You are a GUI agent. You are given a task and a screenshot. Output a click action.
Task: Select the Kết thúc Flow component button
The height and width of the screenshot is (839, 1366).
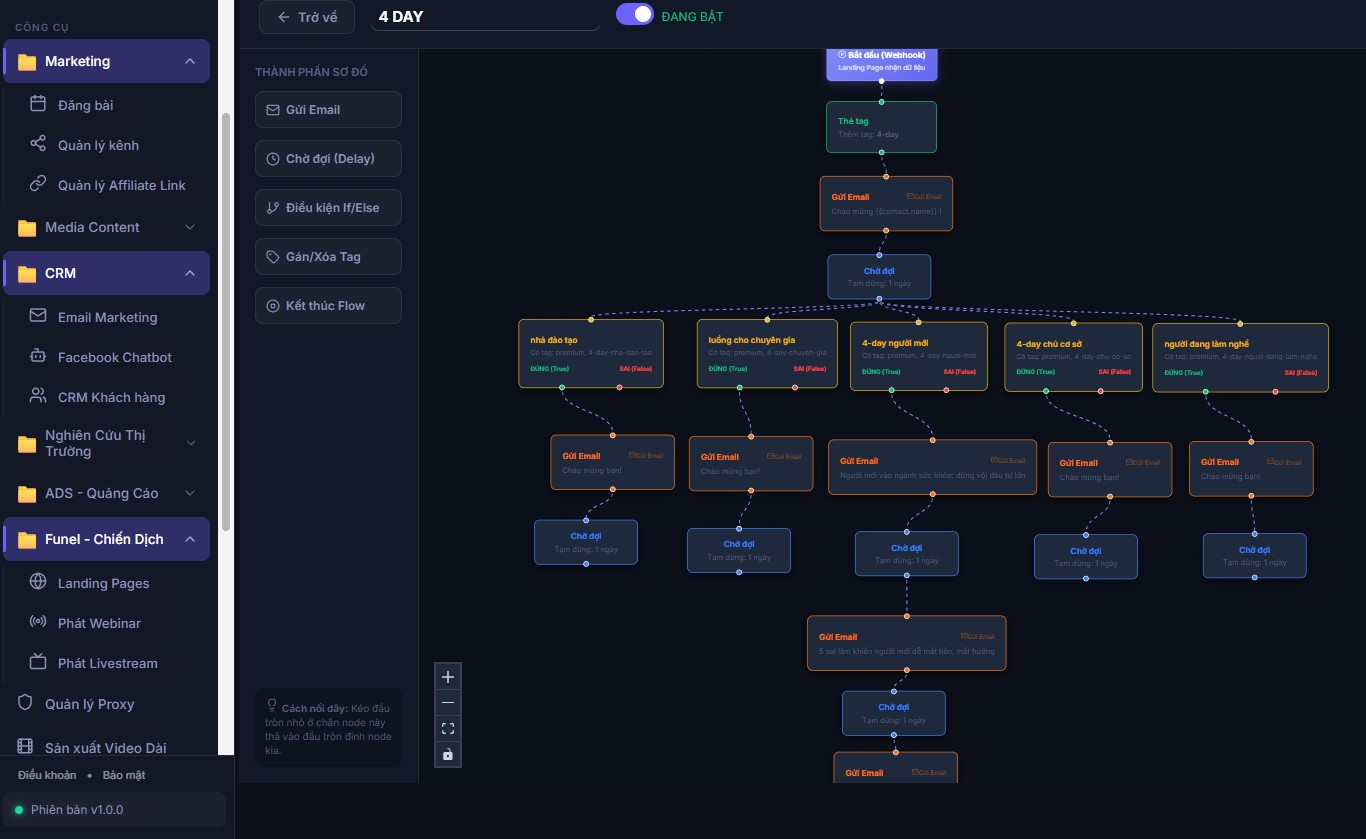pos(328,306)
